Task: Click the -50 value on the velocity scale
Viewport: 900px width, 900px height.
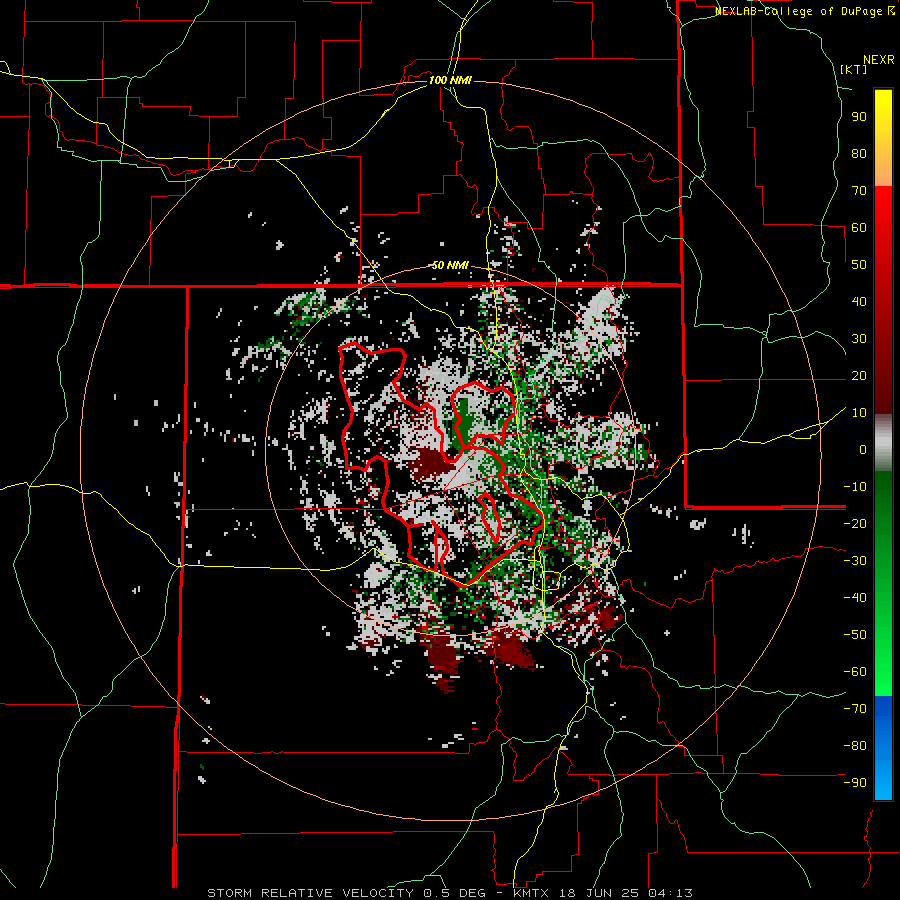Action: (x=855, y=635)
